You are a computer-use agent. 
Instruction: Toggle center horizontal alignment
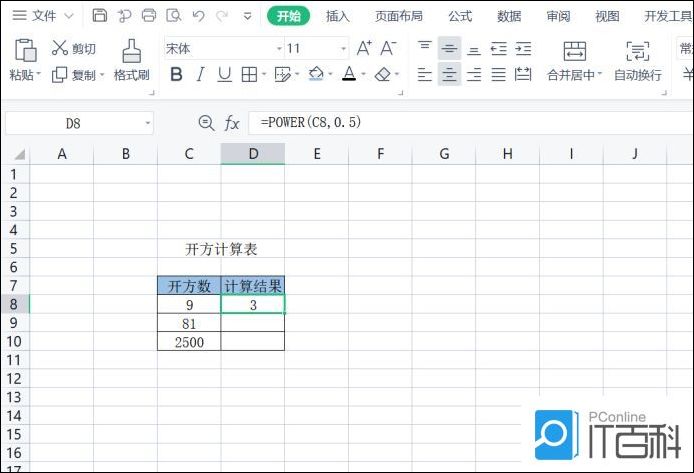point(449,74)
